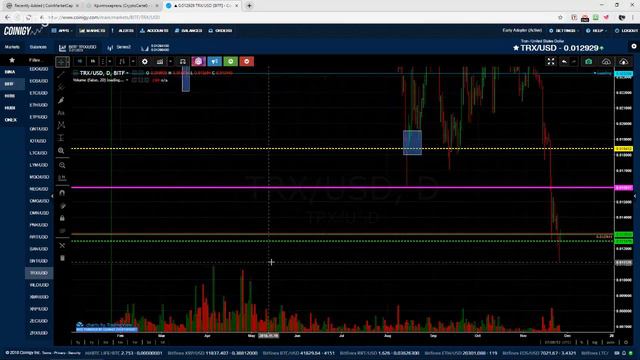The width and height of the screenshot is (640, 360).
Task: Open chart properties gear icon
Action: tap(144, 62)
